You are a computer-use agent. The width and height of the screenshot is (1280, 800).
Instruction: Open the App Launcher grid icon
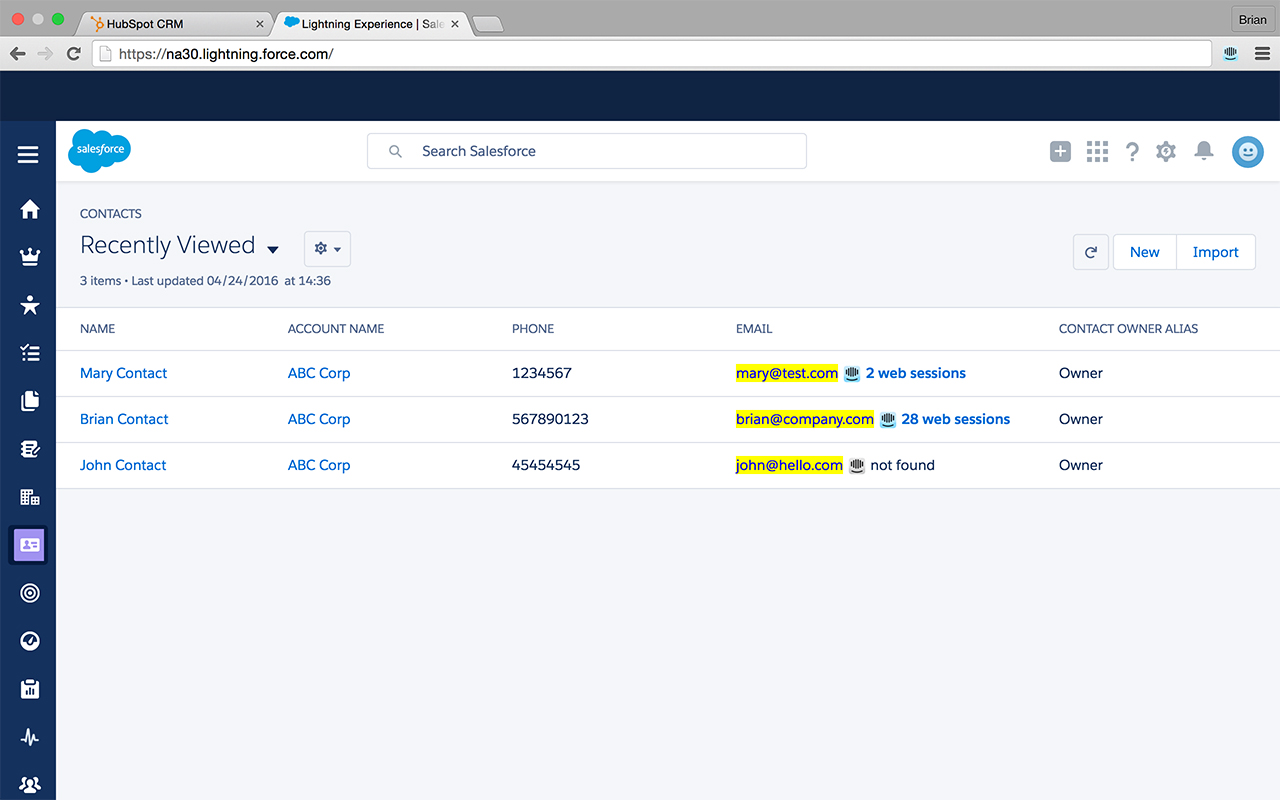pyautogui.click(x=1096, y=151)
